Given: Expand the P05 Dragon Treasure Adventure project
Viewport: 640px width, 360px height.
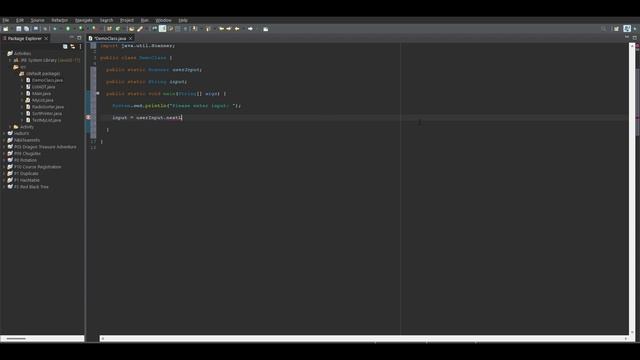Looking at the screenshot, I should (x=4, y=147).
